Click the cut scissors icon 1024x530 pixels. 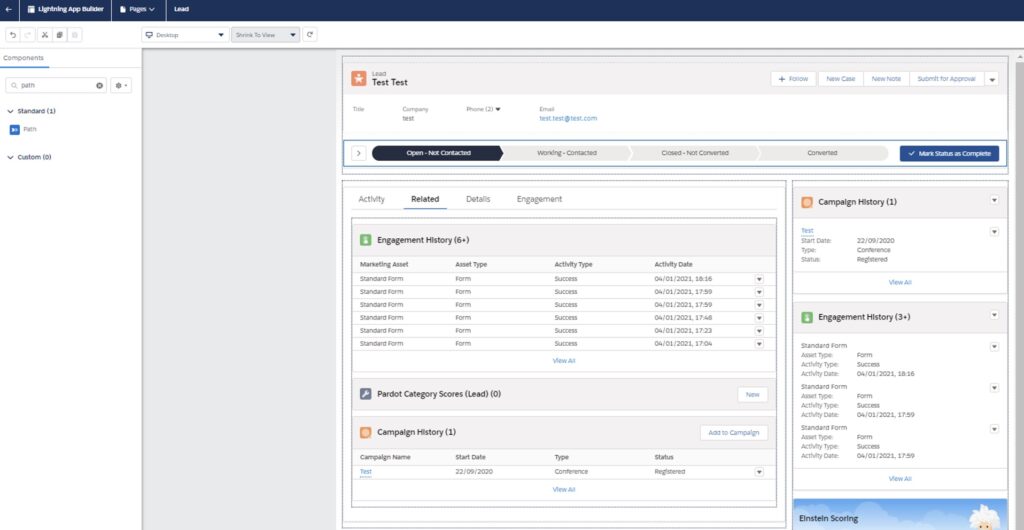[x=44, y=35]
